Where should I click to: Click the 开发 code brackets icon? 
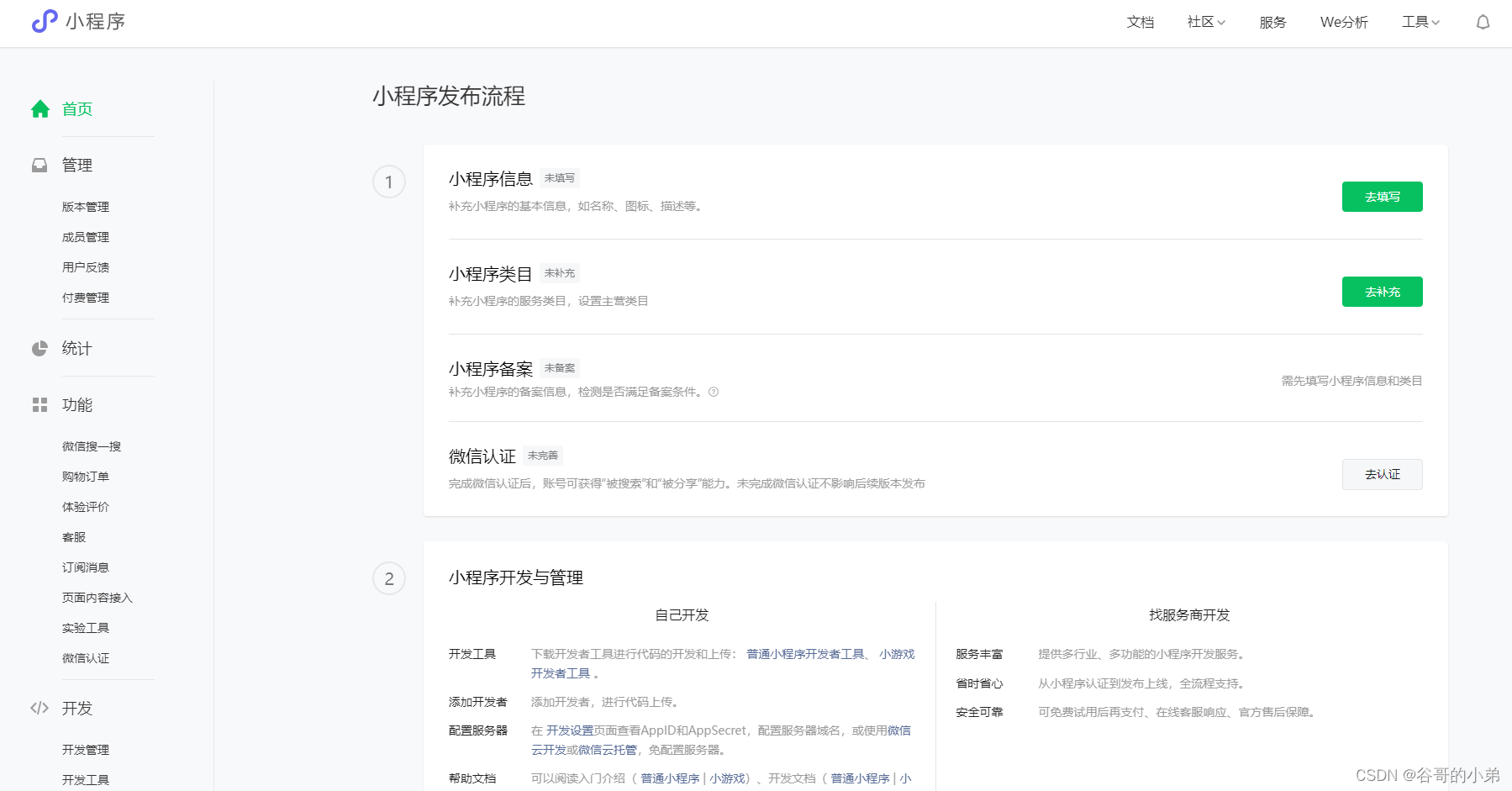coord(40,708)
